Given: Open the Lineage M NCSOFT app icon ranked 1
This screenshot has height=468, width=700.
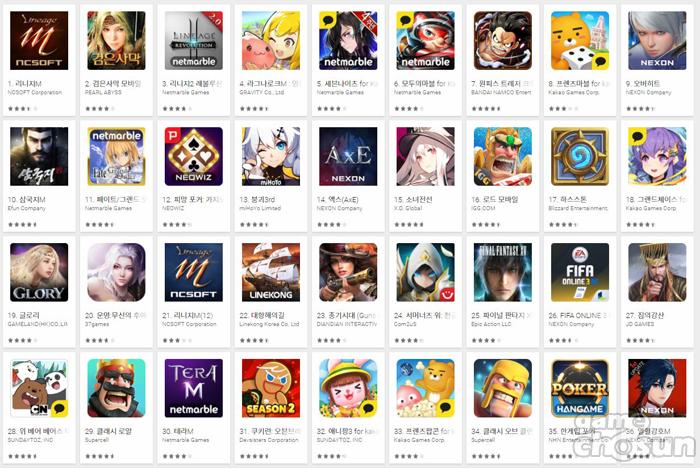Looking at the screenshot, I should (39, 41).
